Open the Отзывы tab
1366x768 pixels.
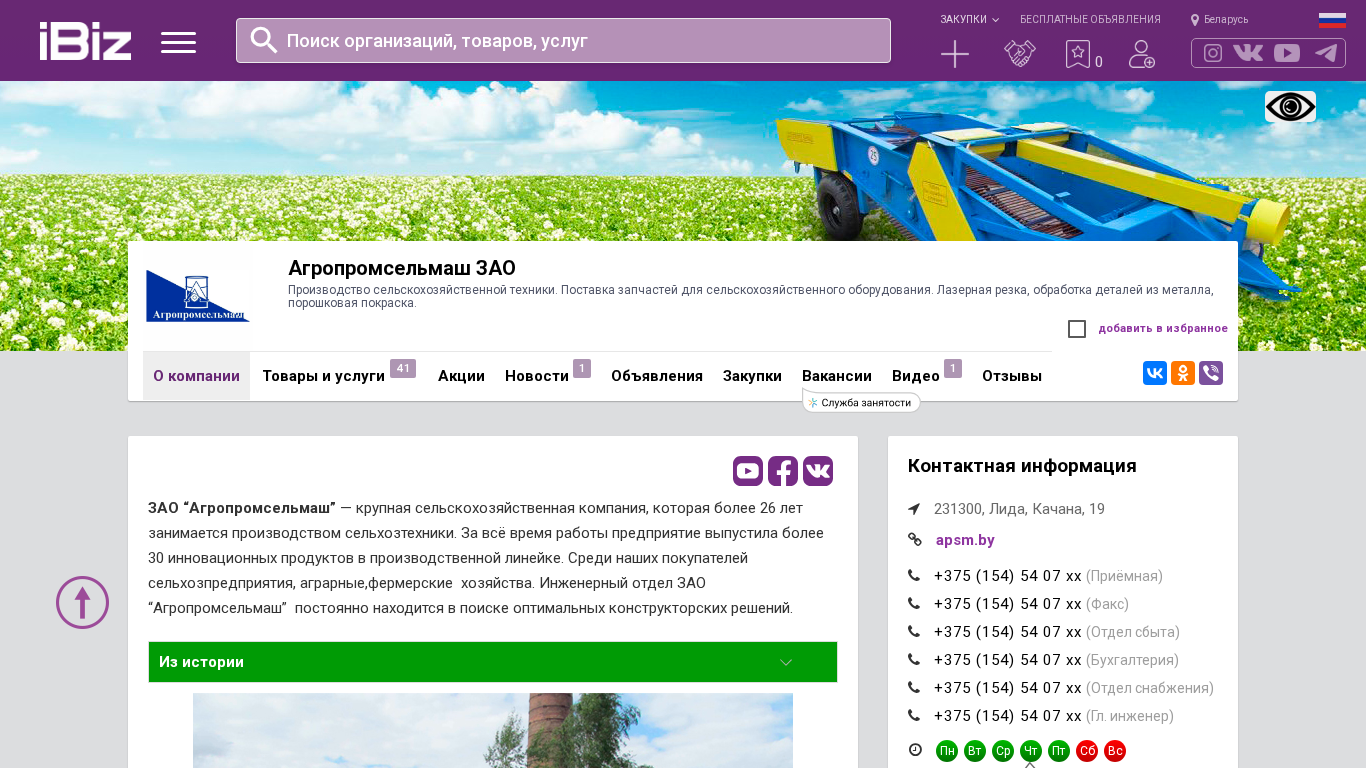pos(1012,376)
